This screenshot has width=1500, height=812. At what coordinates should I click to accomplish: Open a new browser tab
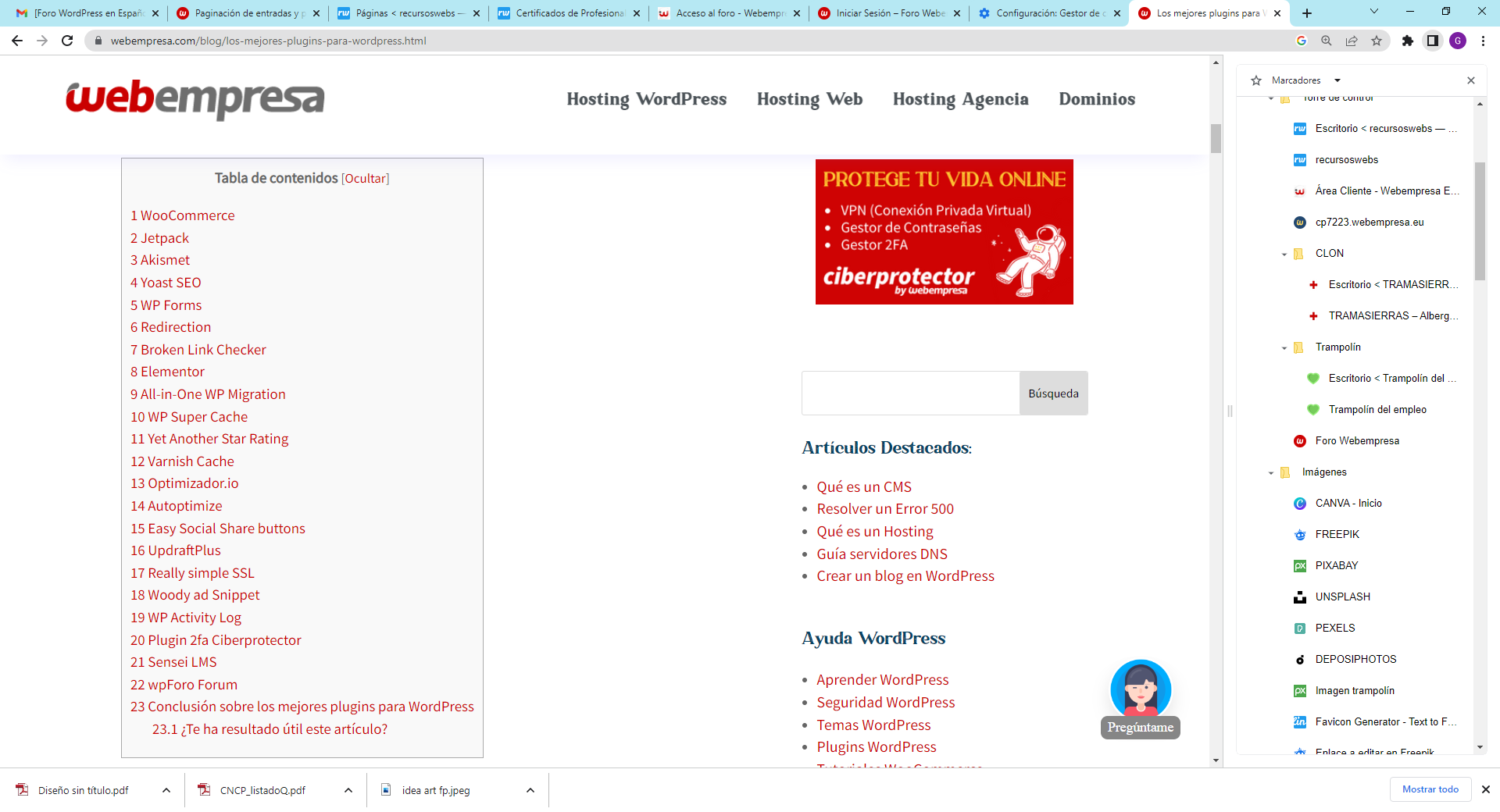point(1307,13)
